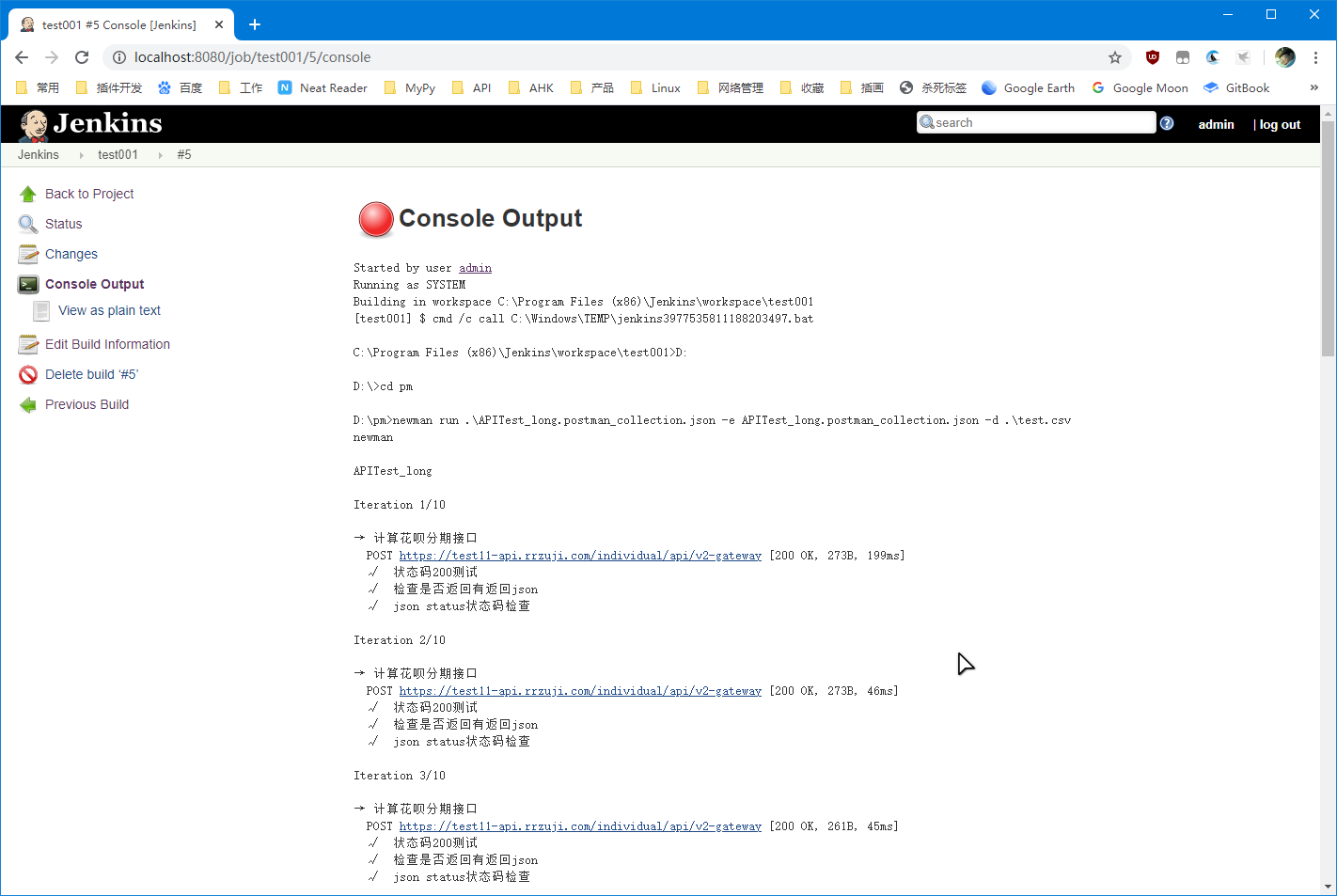Screen dimensions: 1337x896
Task: Go to Previous Build link
Action: tap(87, 404)
